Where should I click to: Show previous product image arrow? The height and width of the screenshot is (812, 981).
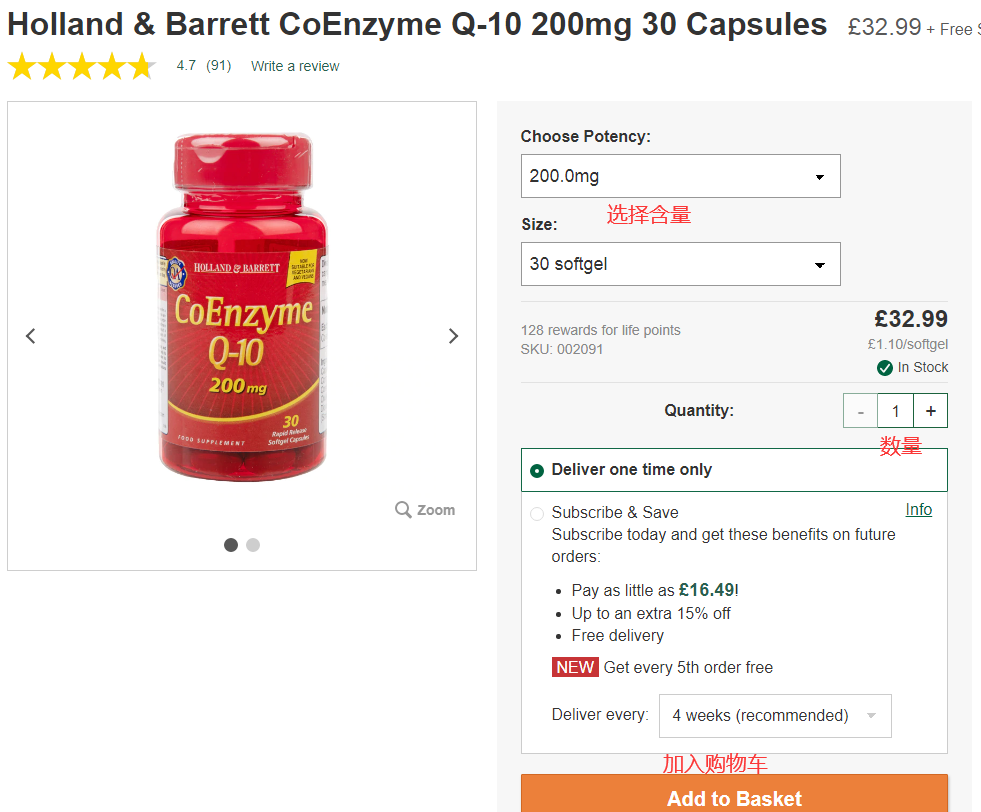(x=31, y=336)
